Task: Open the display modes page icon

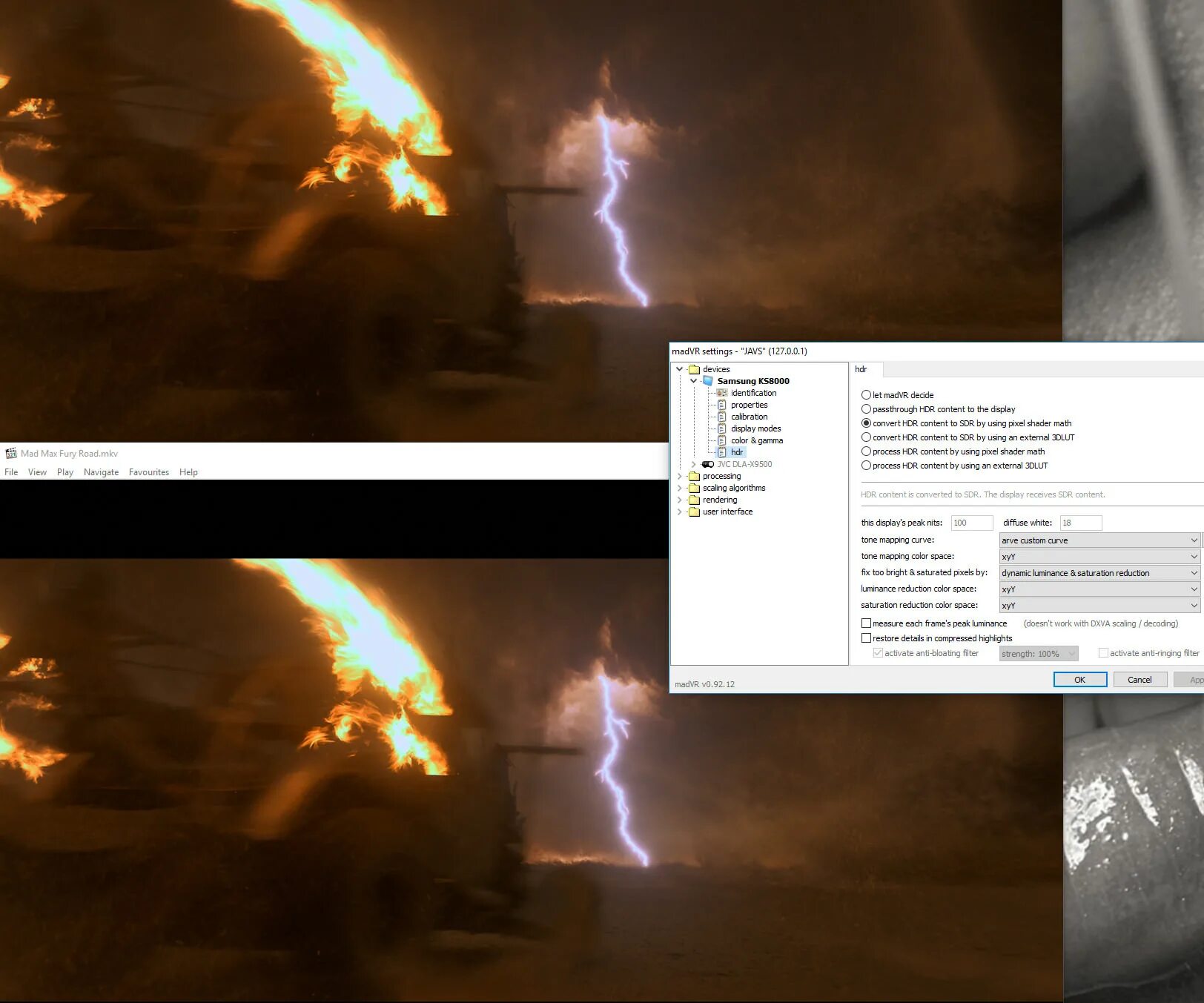Action: point(721,428)
